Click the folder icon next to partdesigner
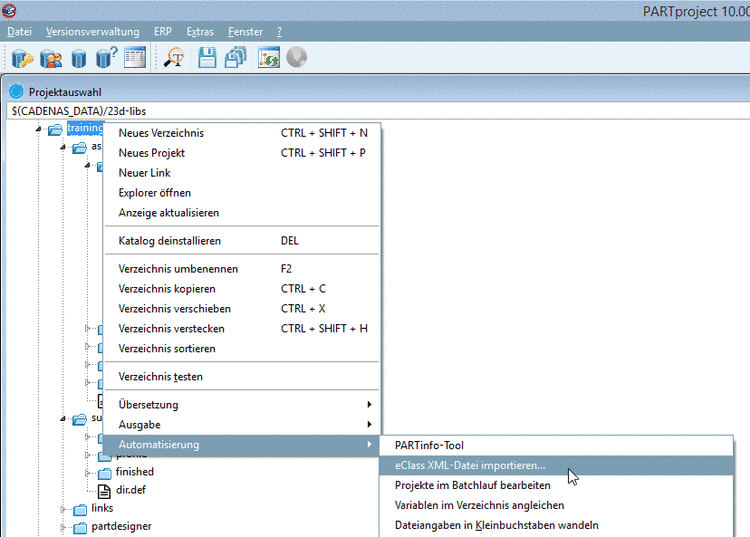This screenshot has width=750, height=537. coord(80,528)
